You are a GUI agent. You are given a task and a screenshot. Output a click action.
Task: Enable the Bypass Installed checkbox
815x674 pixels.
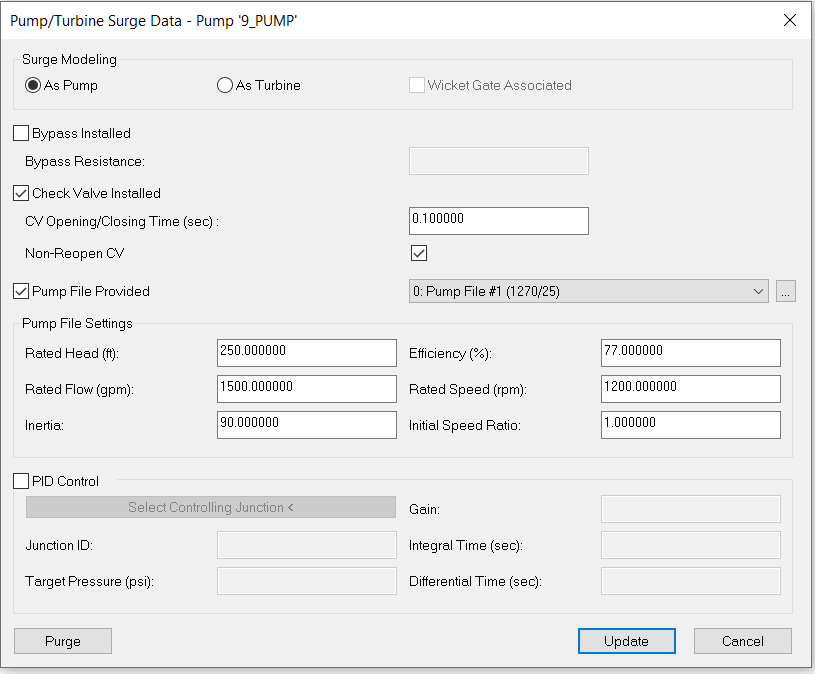pyautogui.click(x=19, y=133)
